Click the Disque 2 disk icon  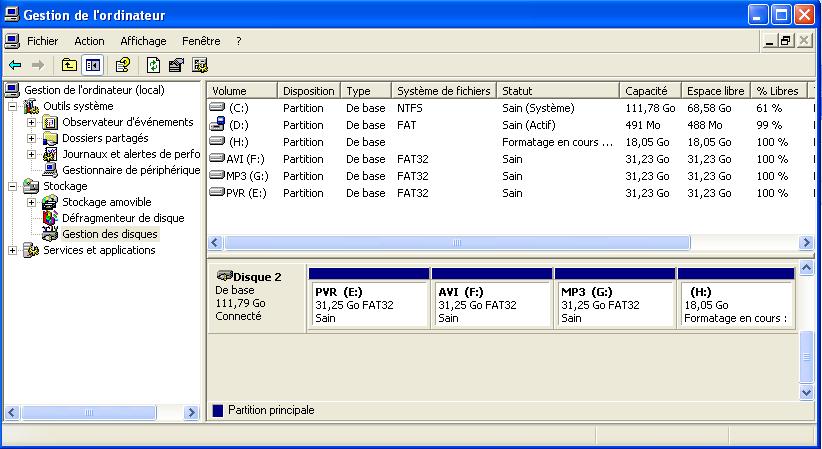[224, 275]
